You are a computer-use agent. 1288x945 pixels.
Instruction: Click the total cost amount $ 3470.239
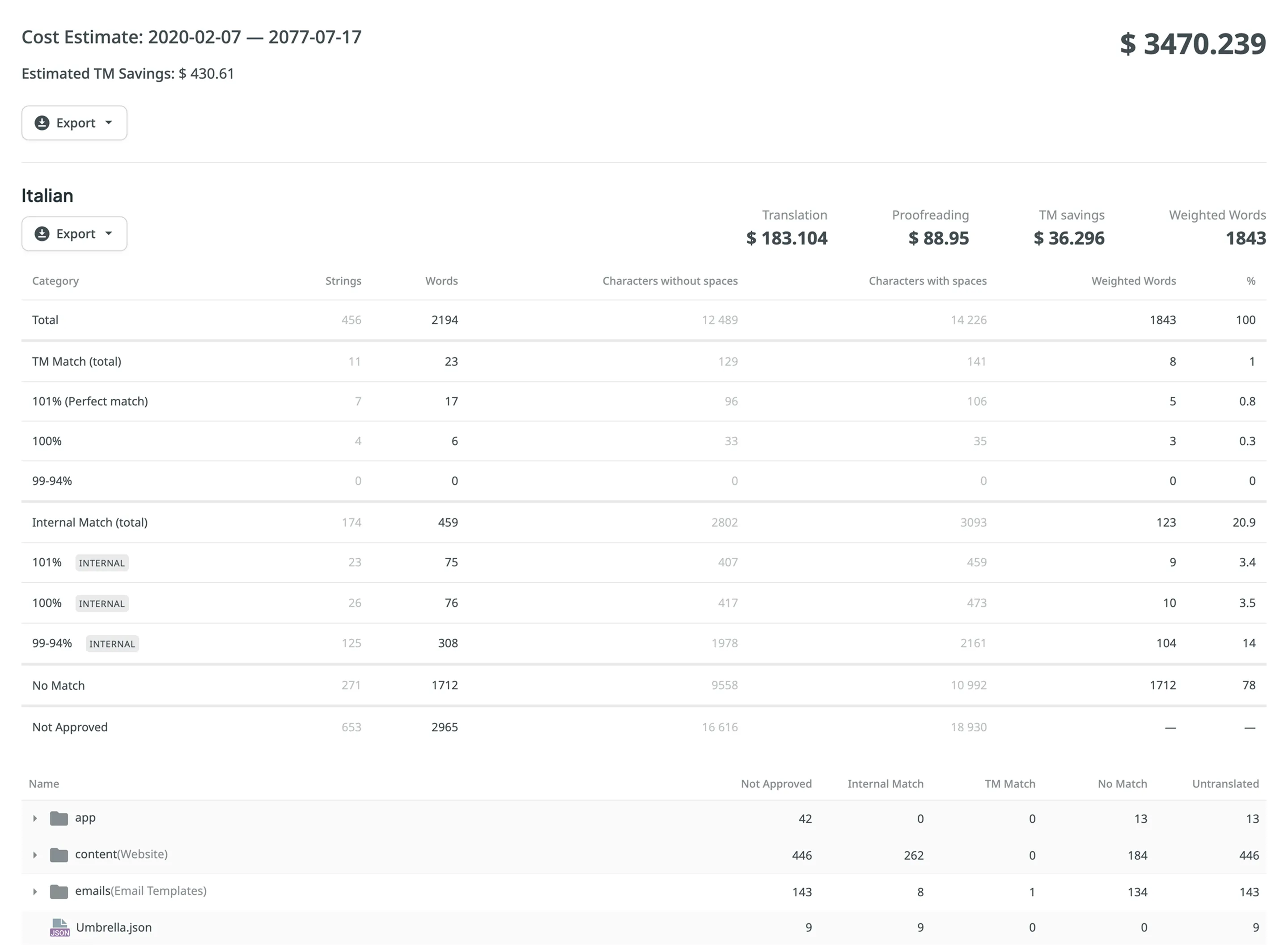pos(1192,43)
